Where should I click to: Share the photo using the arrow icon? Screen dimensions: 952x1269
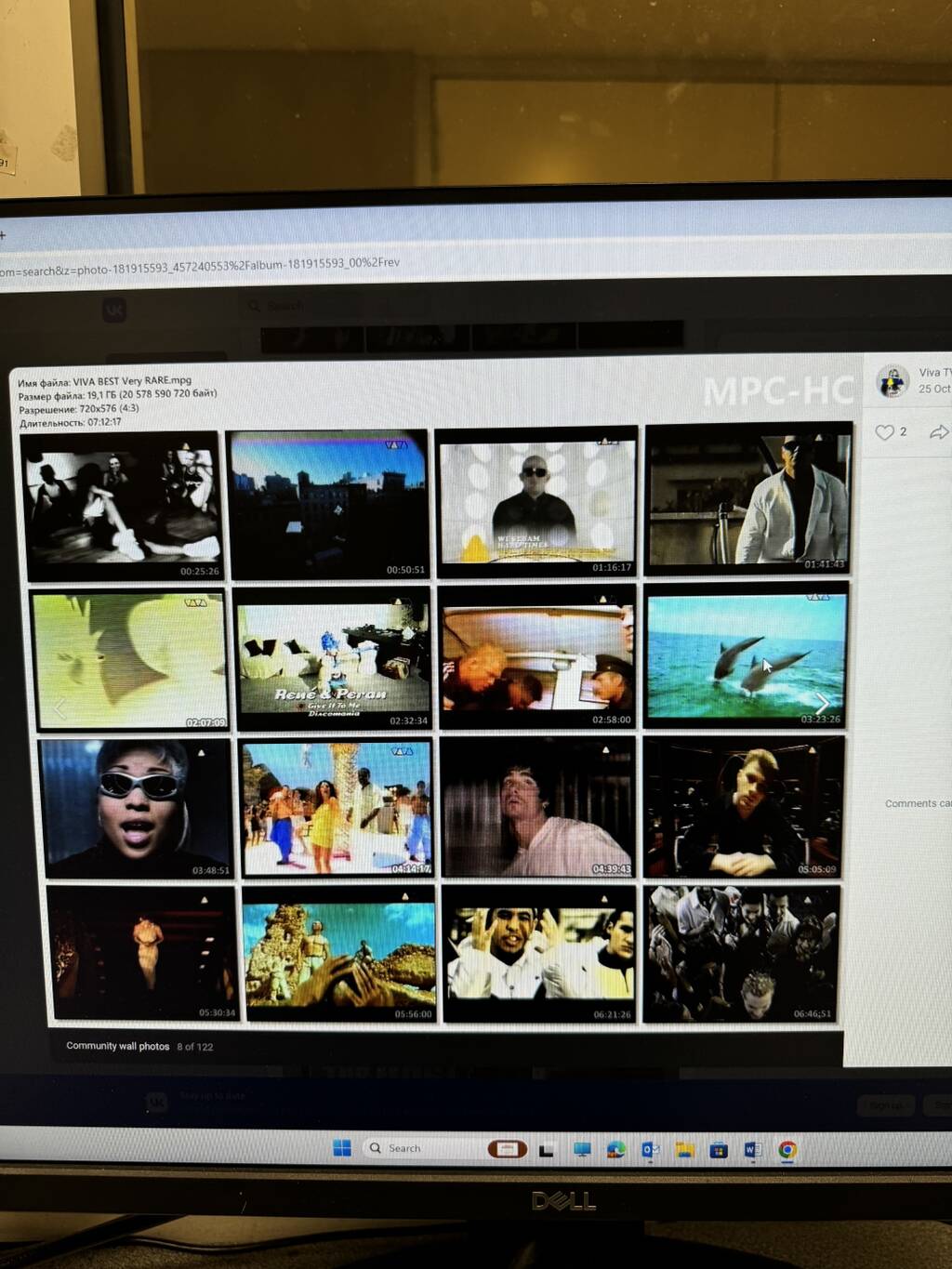[939, 432]
